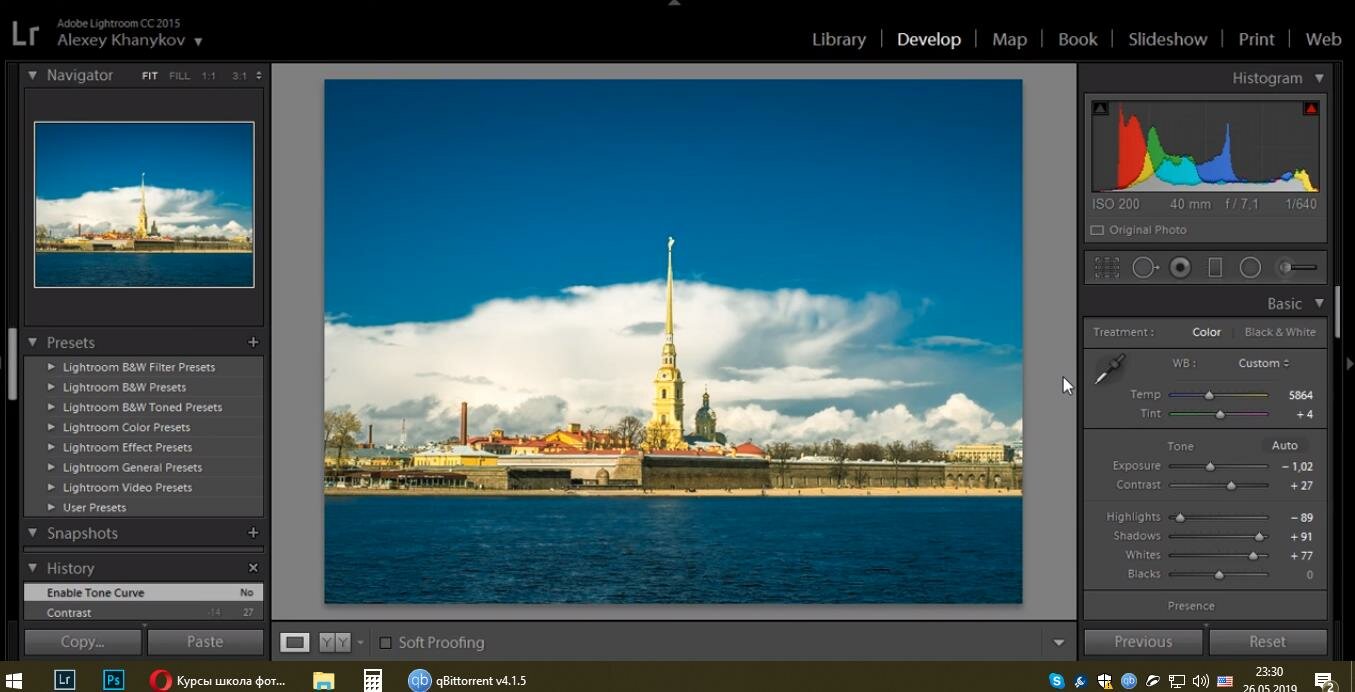
Task: Set Navigator zoom to FILL
Action: [179, 76]
